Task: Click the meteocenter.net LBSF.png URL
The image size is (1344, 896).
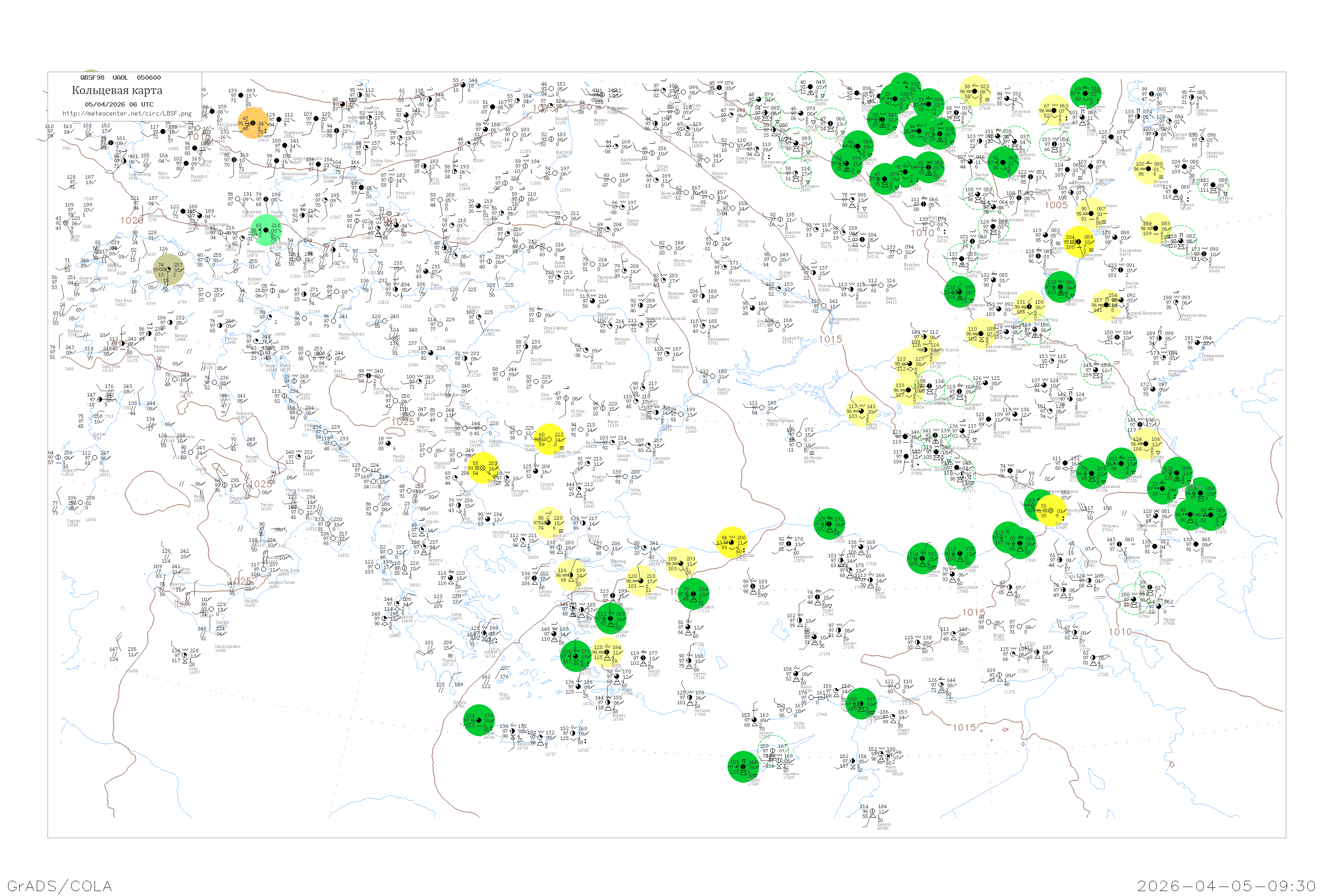Action: pyautogui.click(x=127, y=114)
